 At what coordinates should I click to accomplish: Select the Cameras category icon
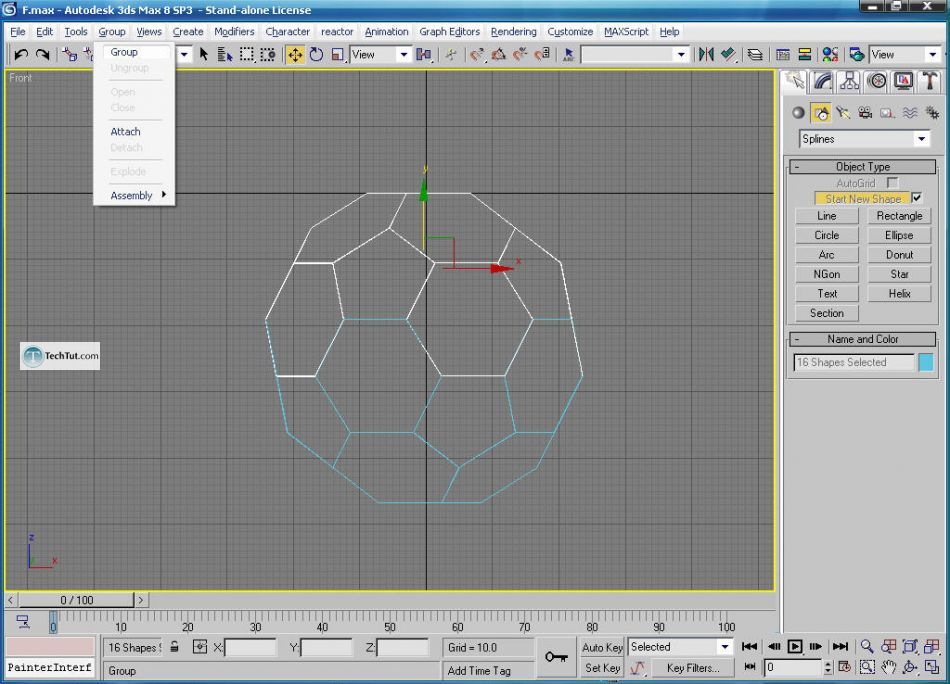(865, 113)
